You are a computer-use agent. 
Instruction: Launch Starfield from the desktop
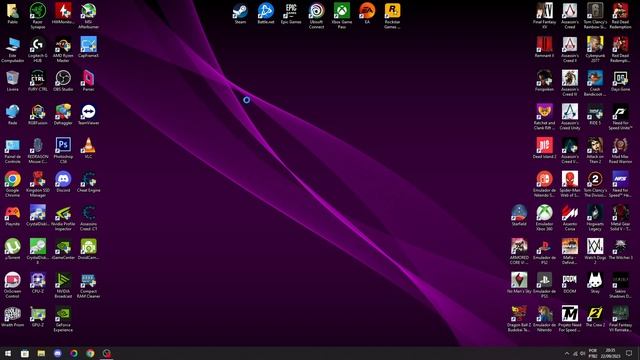coord(519,216)
